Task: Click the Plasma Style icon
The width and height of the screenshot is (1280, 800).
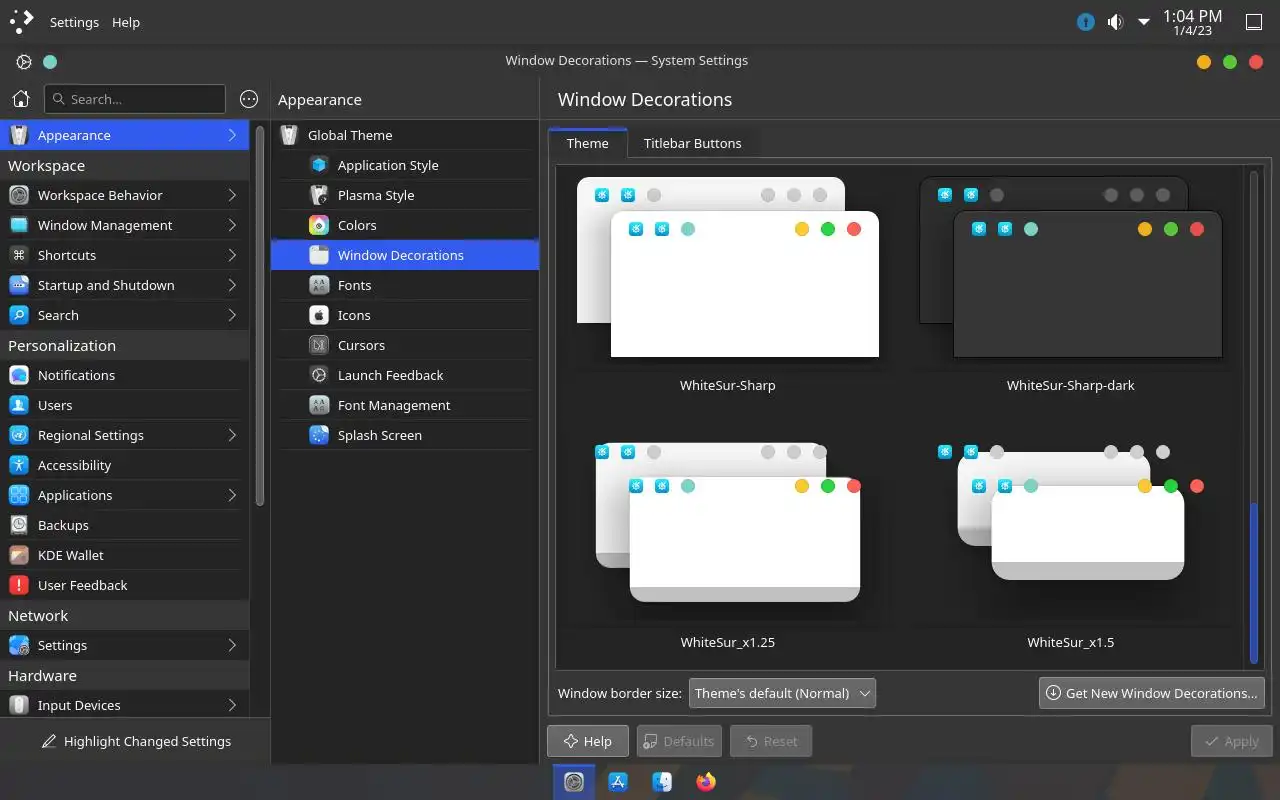Action: click(x=319, y=195)
